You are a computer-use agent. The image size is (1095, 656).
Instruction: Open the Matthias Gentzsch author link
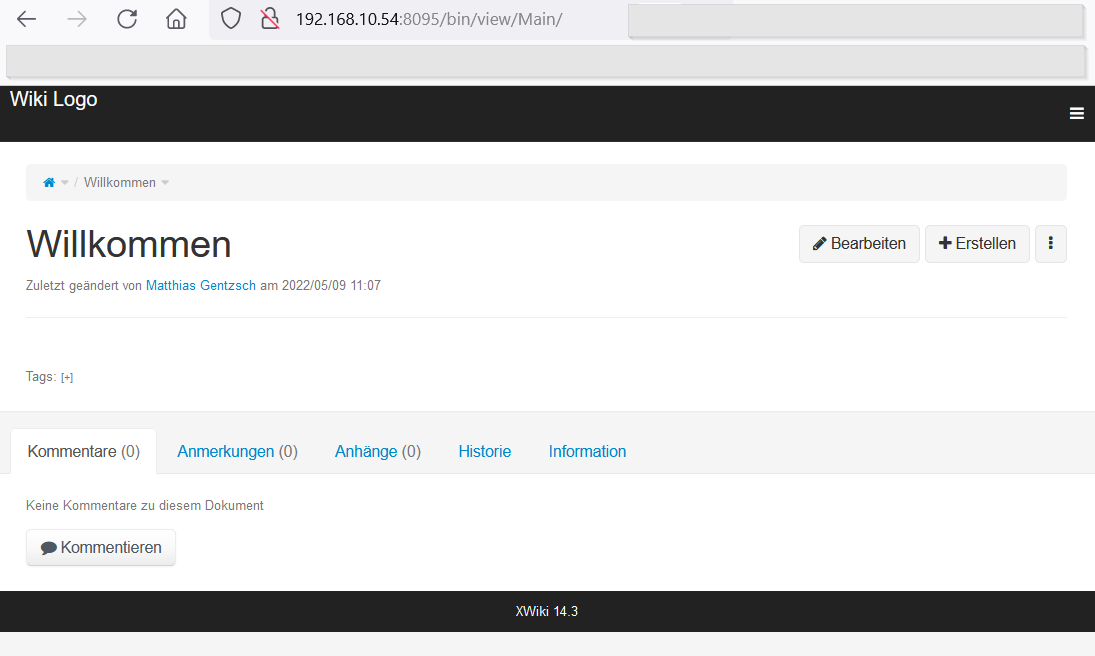pos(201,286)
